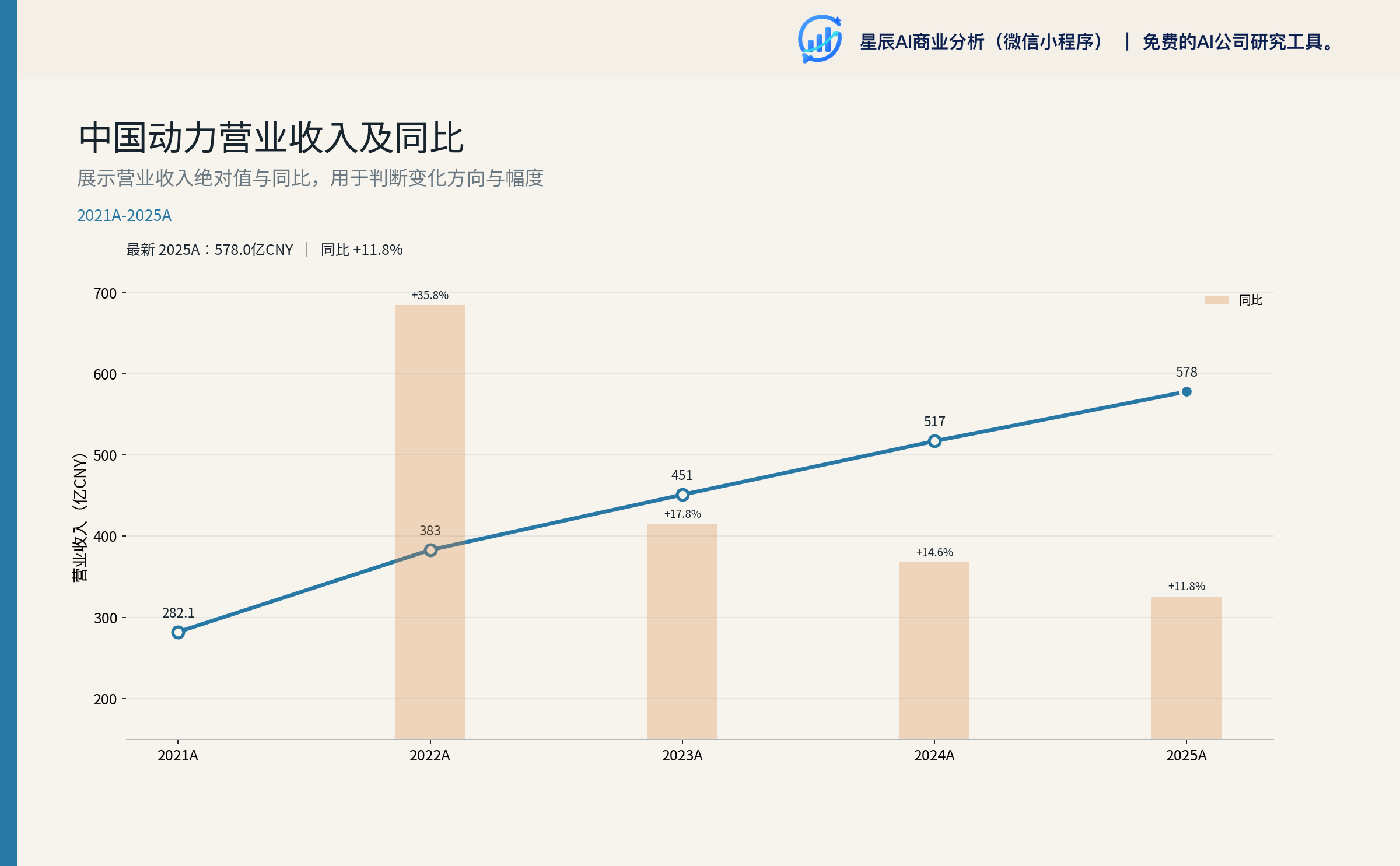Click the +17.8% growth label
Viewport: 1400px width, 866px height.
click(682, 514)
